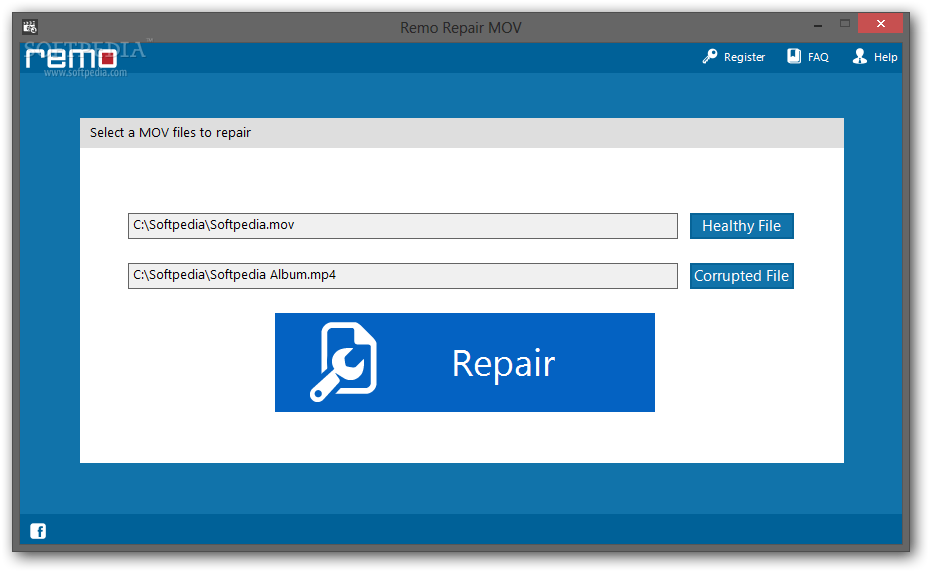Minimize the Remo Repair MOV window

point(818,26)
